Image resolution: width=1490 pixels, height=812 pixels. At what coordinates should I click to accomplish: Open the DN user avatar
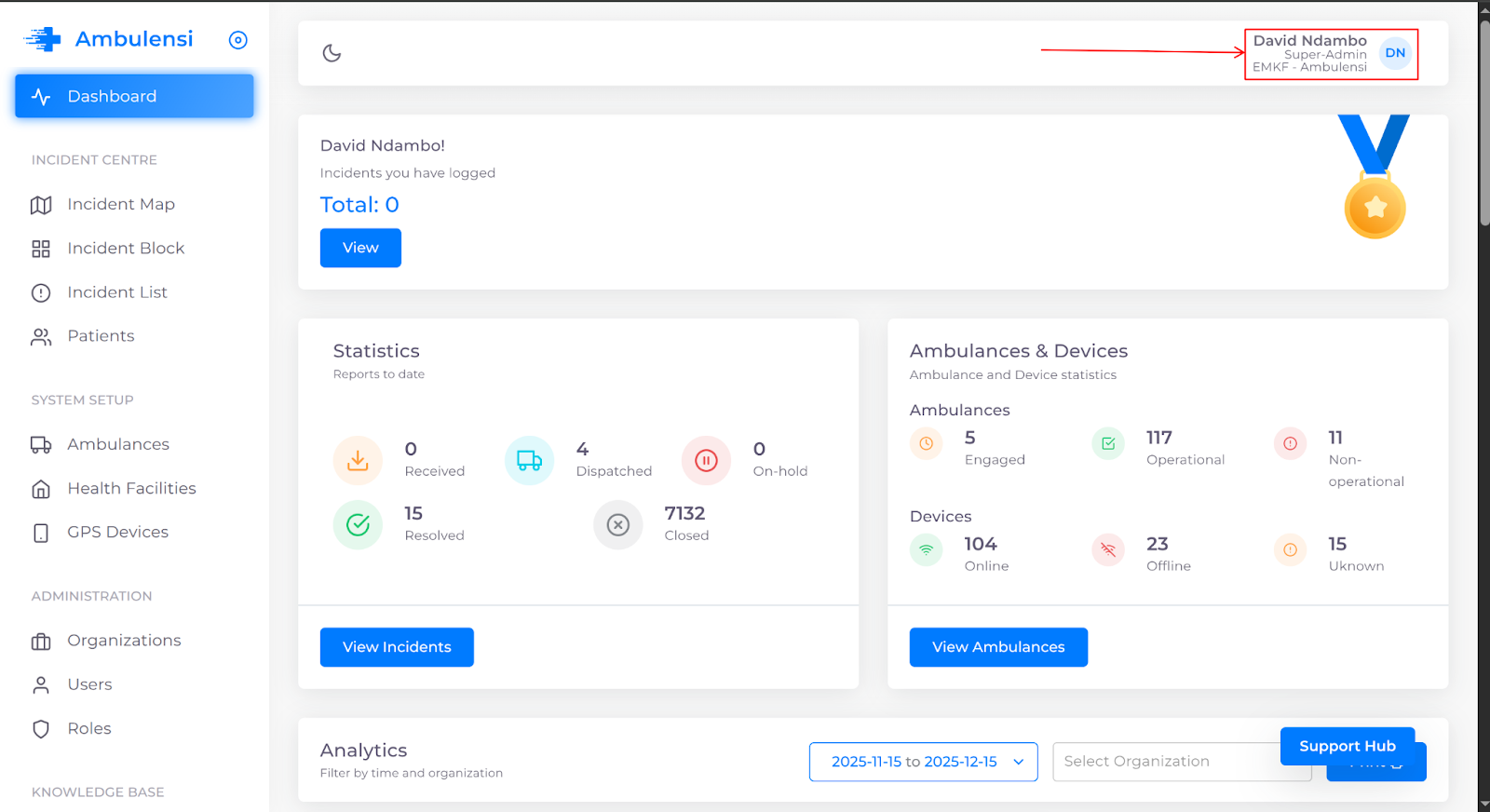click(1394, 53)
